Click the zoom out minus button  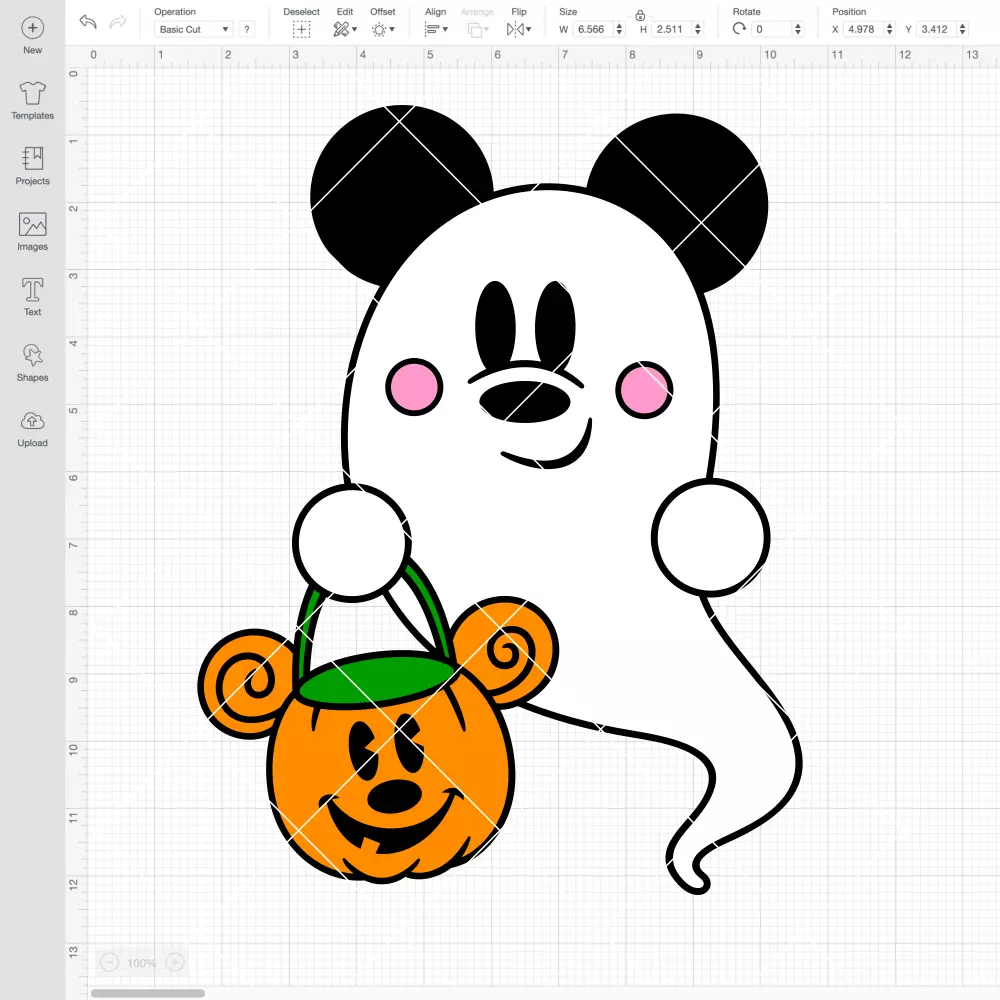(110, 962)
